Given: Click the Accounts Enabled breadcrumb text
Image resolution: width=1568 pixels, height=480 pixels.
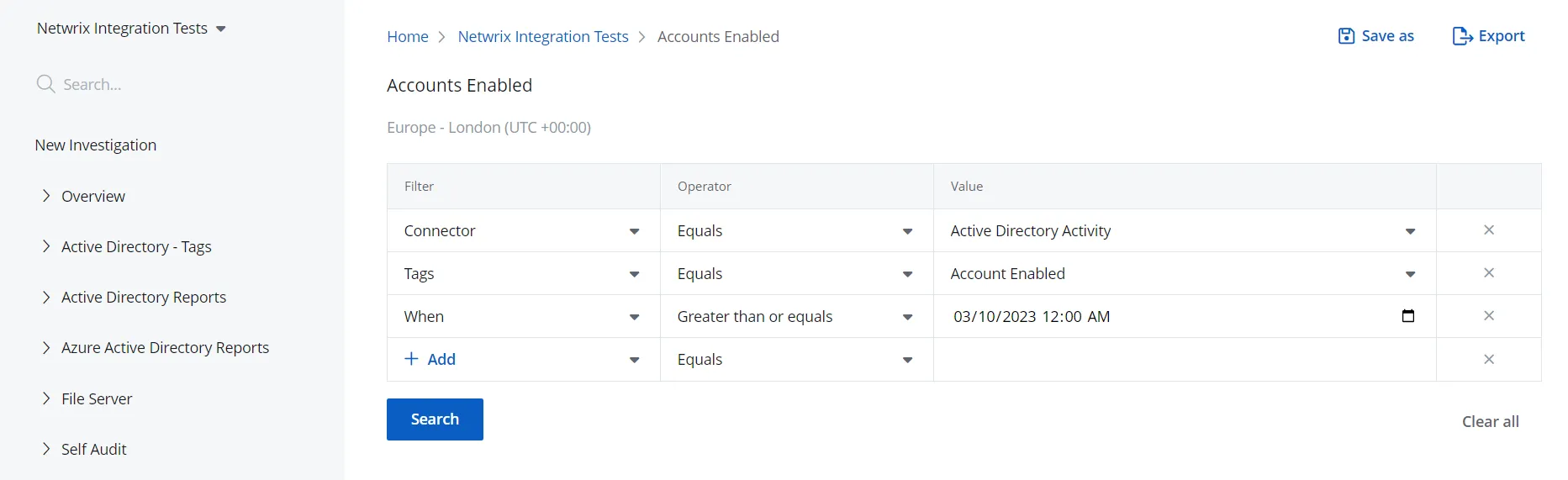Looking at the screenshot, I should pos(718,37).
